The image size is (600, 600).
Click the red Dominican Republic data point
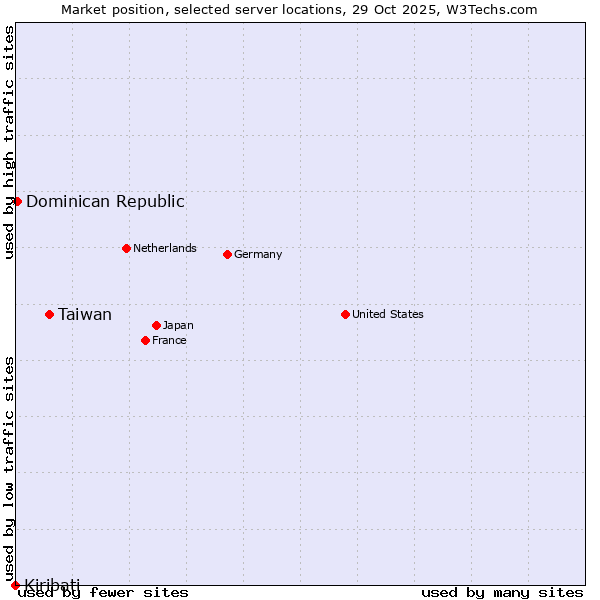17,201
